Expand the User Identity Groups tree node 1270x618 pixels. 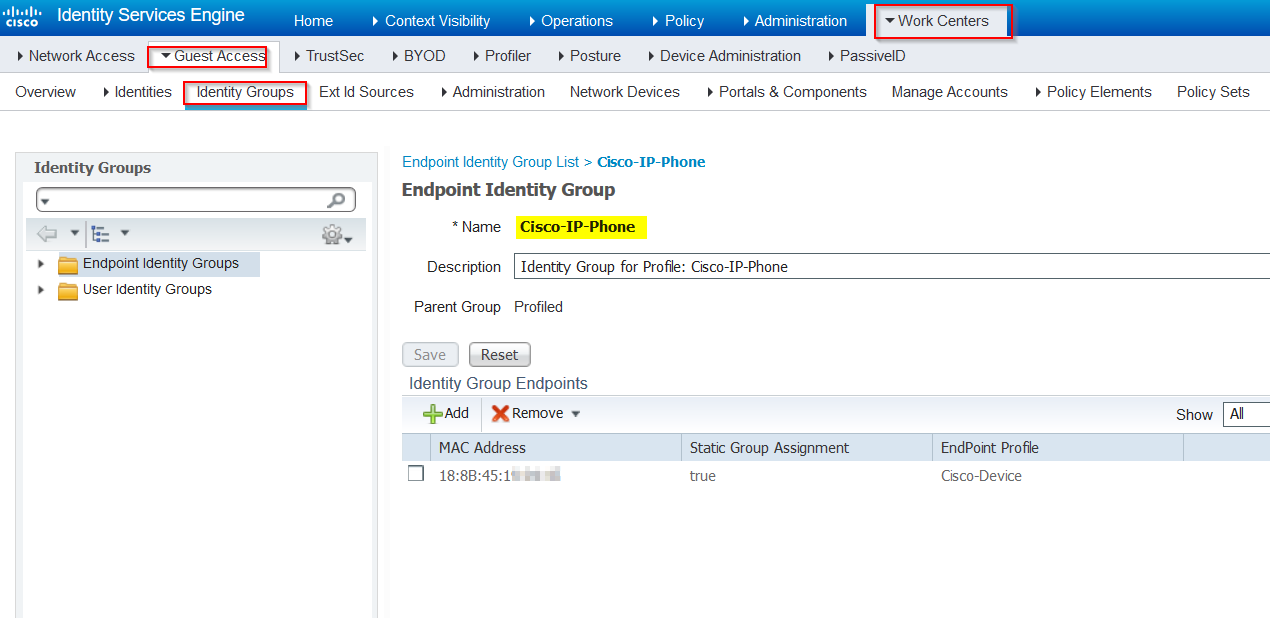pos(41,290)
